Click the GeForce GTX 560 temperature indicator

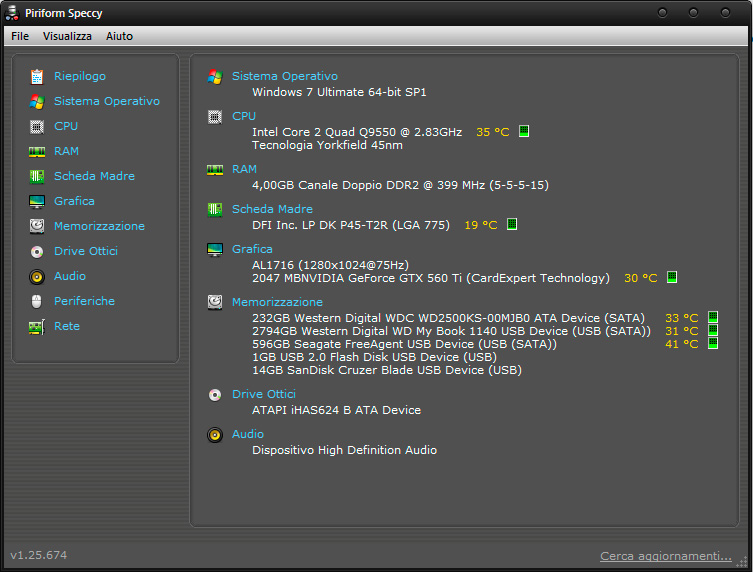point(672,278)
